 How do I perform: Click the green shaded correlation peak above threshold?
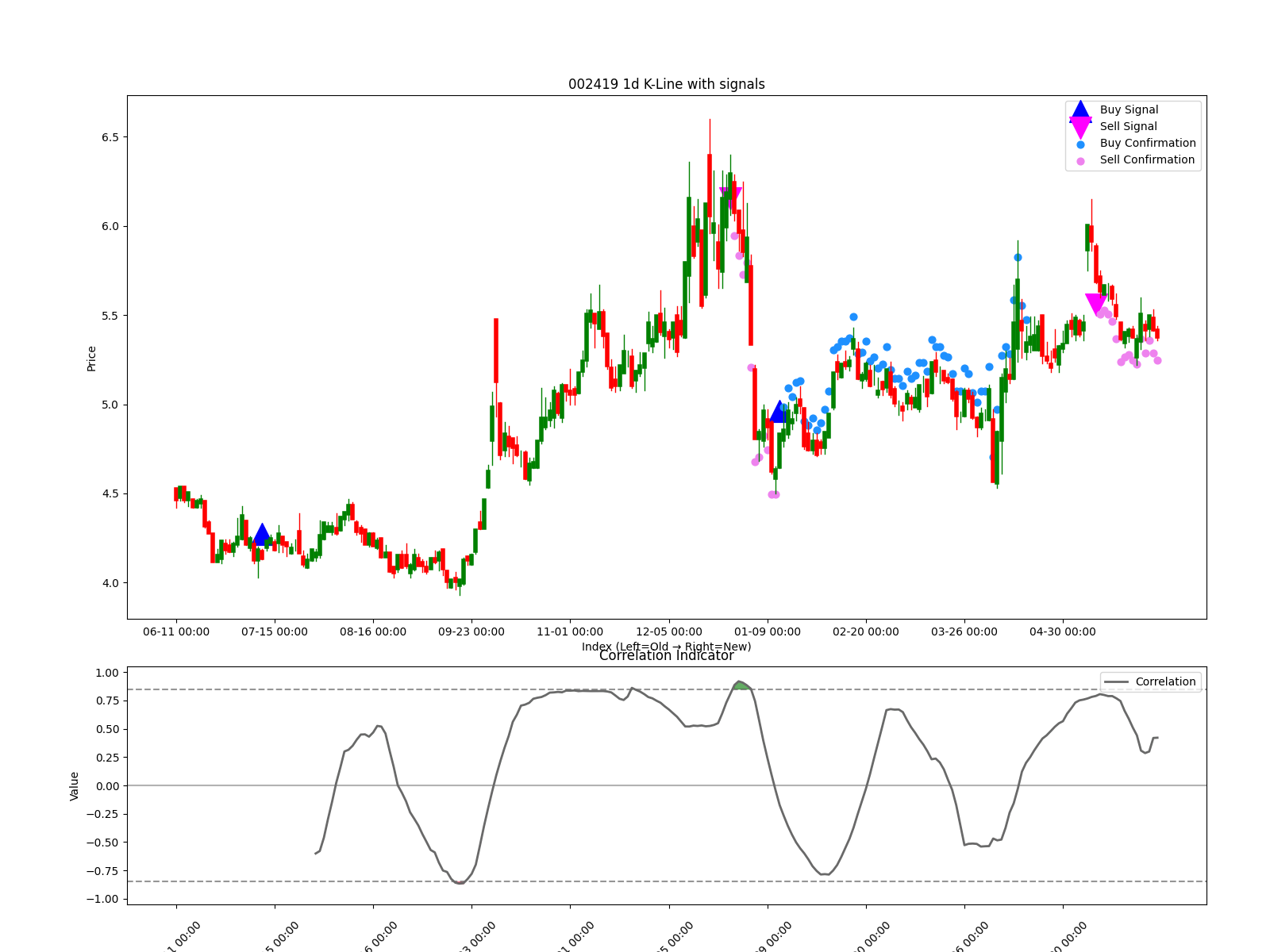tap(741, 685)
